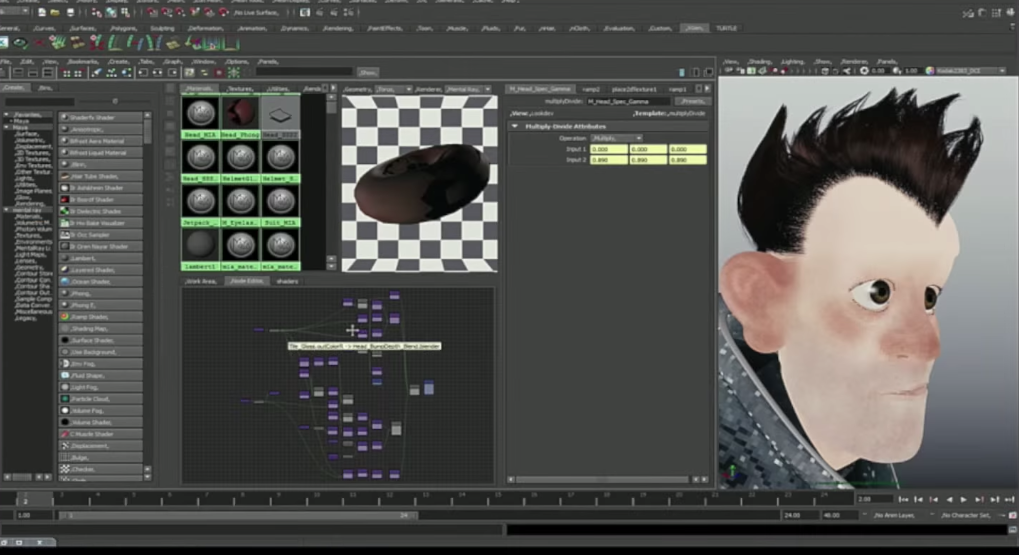Open the Node Editor tab
Image resolution: width=1019 pixels, height=555 pixels.
[246, 281]
